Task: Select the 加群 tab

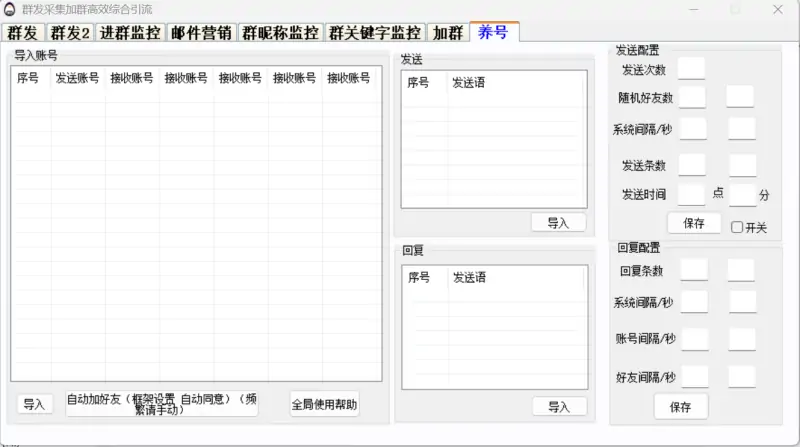Action: (447, 33)
